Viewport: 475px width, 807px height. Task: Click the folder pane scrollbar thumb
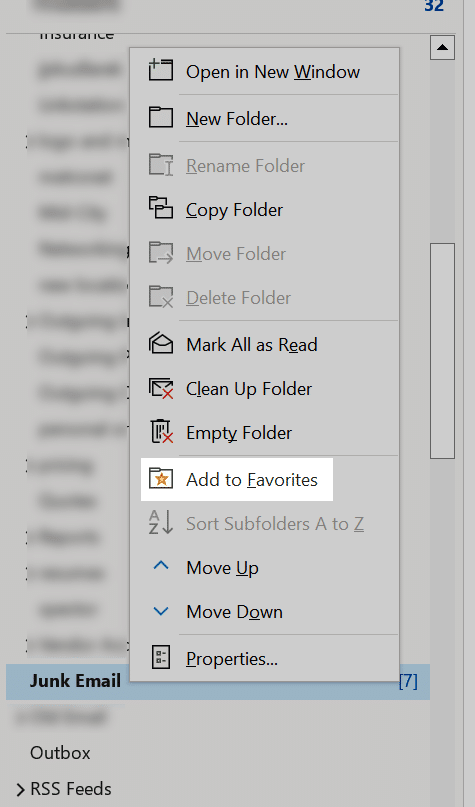pos(442,350)
